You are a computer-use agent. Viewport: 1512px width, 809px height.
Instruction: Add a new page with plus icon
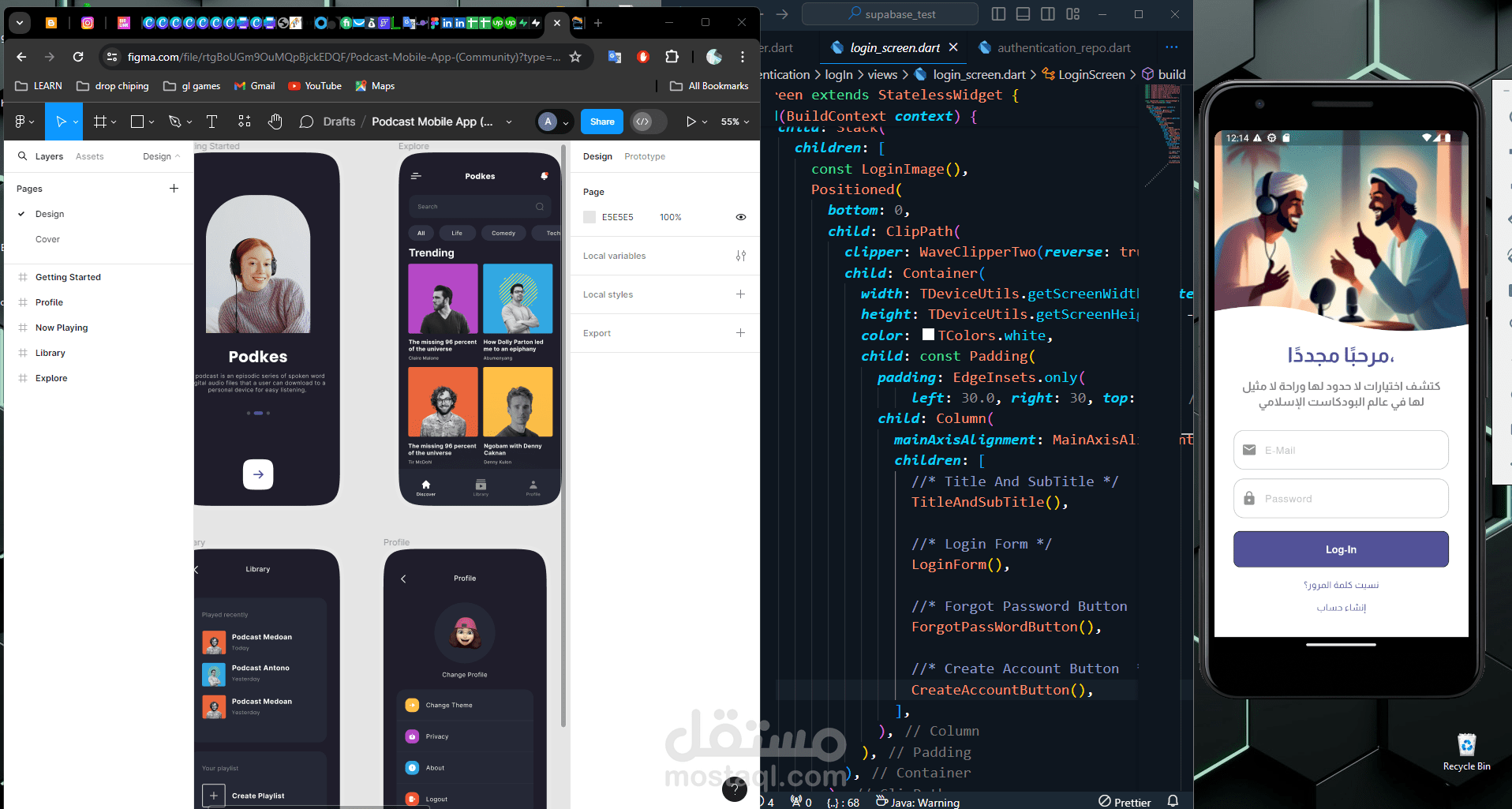tap(174, 189)
